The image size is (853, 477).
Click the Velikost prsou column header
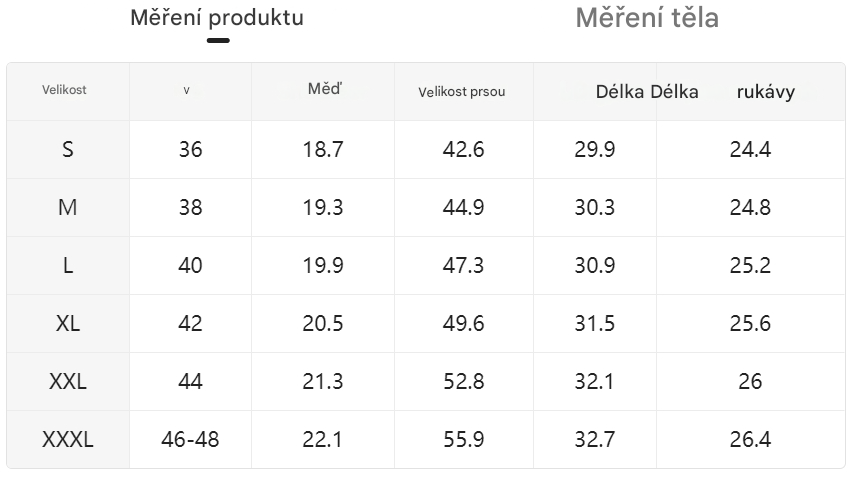click(x=462, y=92)
